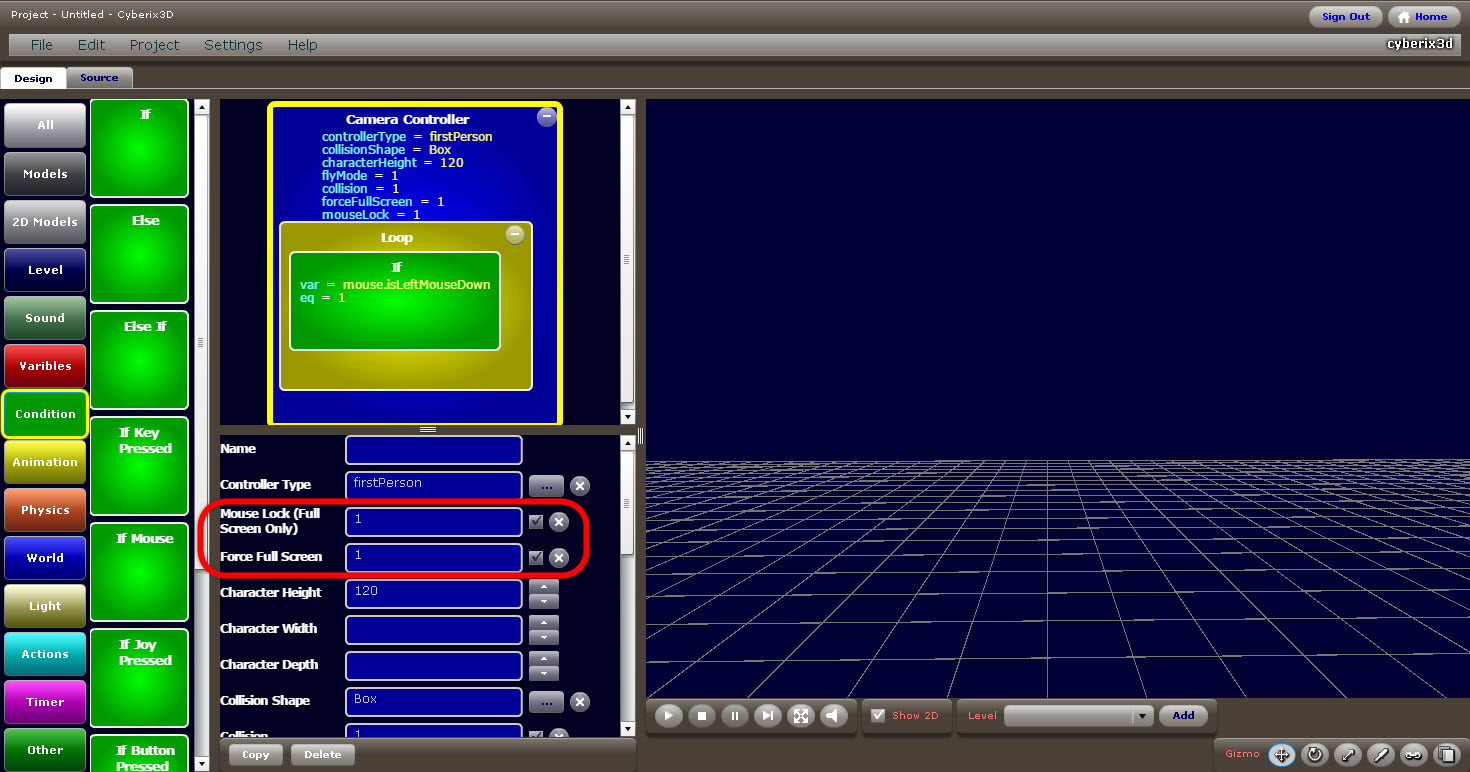This screenshot has height=772, width=1470.
Task: Select the 2D Models category
Action: (45, 222)
